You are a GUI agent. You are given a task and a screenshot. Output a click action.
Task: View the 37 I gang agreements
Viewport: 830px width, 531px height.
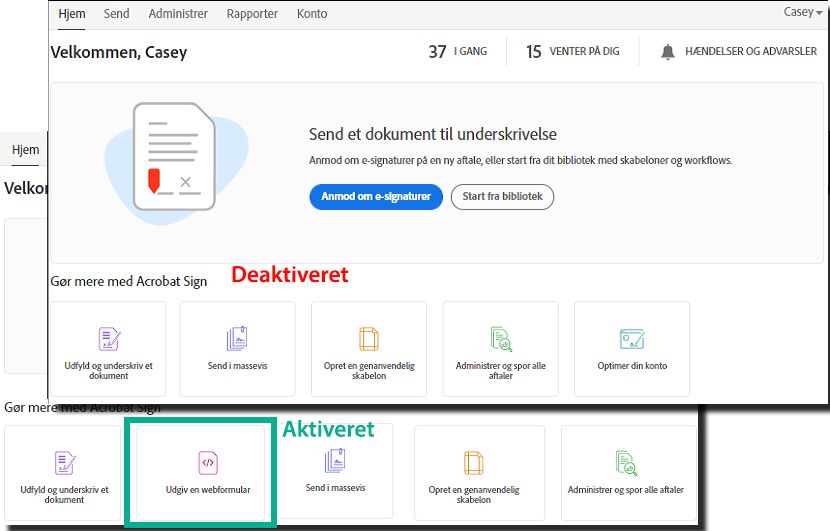pyautogui.click(x=457, y=51)
